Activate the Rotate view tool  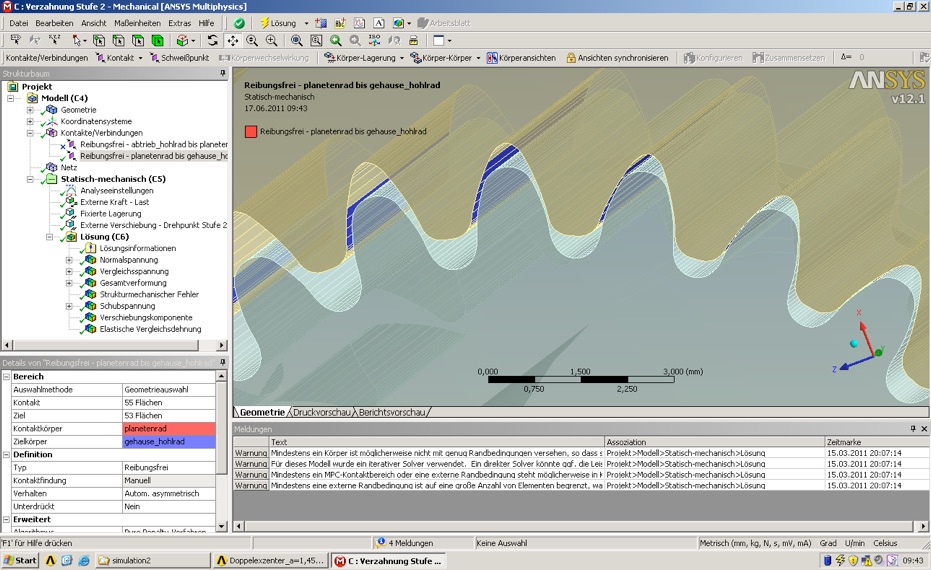click(213, 40)
